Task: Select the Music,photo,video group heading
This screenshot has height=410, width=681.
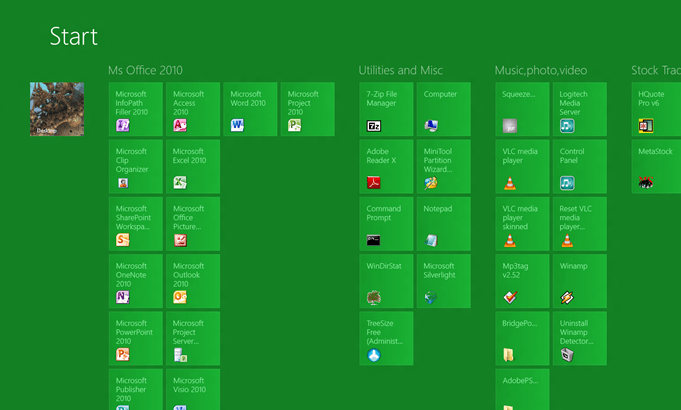Action: pyautogui.click(x=541, y=70)
